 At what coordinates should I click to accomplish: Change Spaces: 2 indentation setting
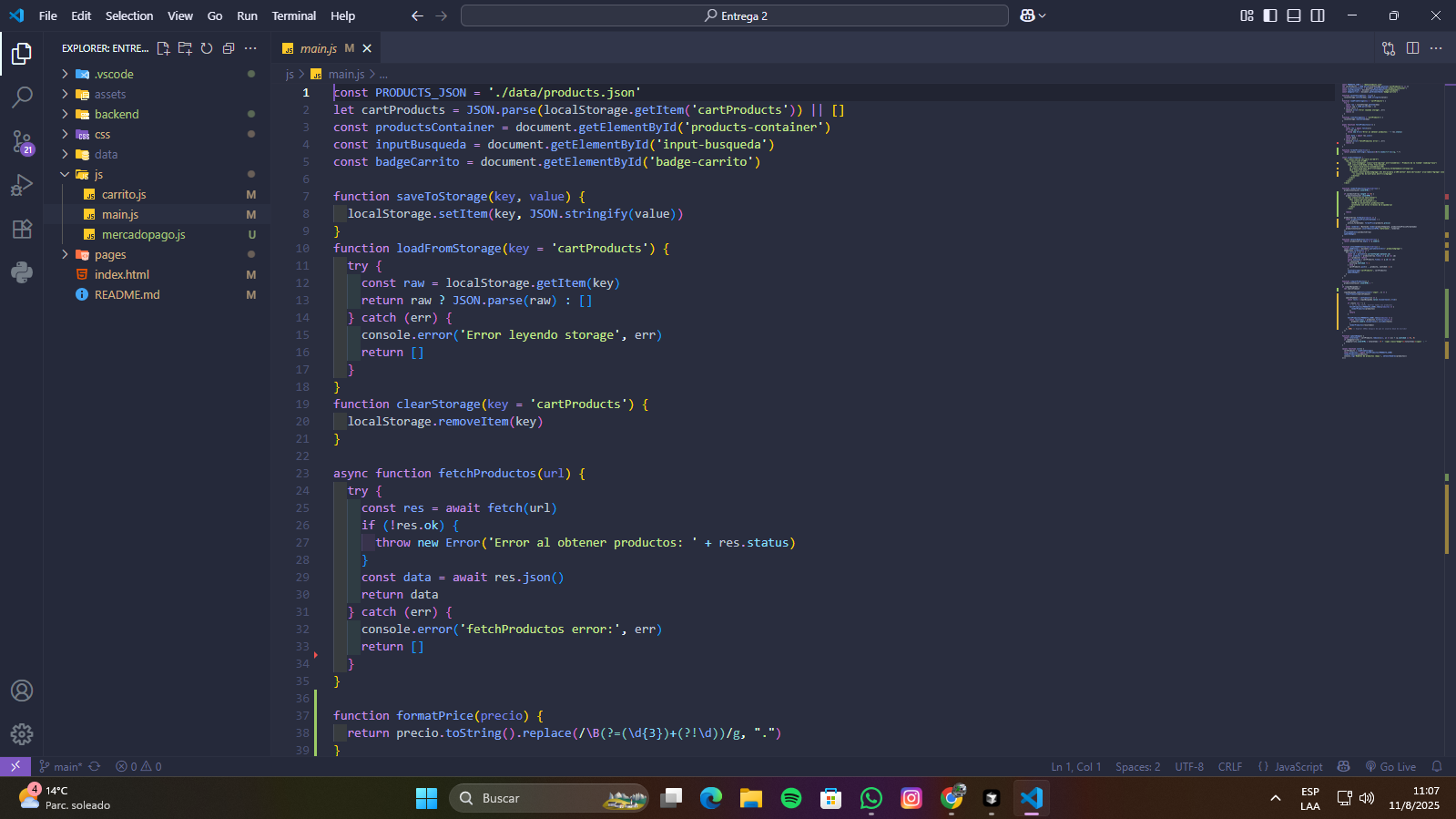coord(1138,766)
